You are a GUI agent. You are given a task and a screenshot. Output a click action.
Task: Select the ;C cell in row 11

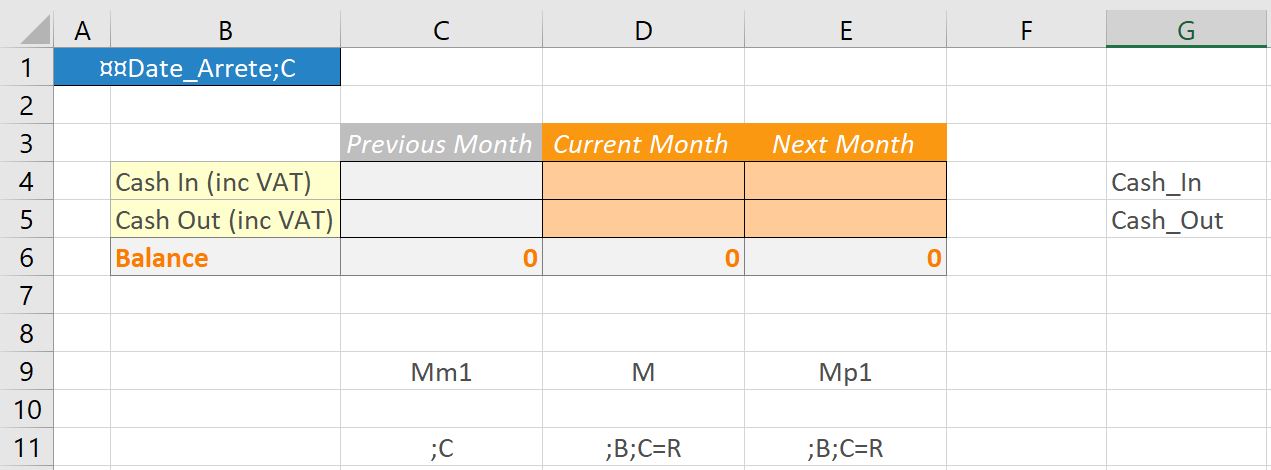(441, 448)
